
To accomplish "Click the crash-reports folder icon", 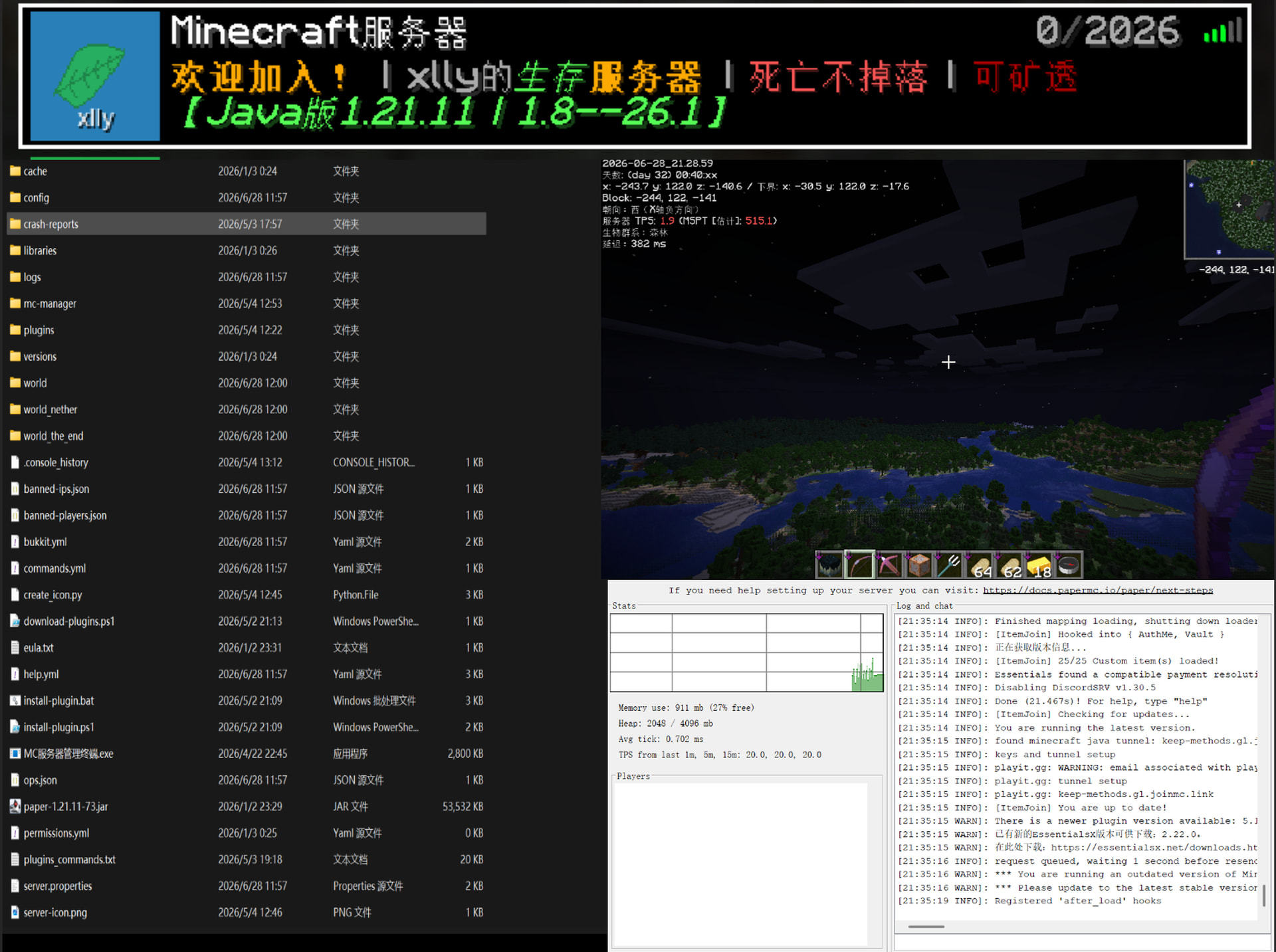I will coord(15,224).
